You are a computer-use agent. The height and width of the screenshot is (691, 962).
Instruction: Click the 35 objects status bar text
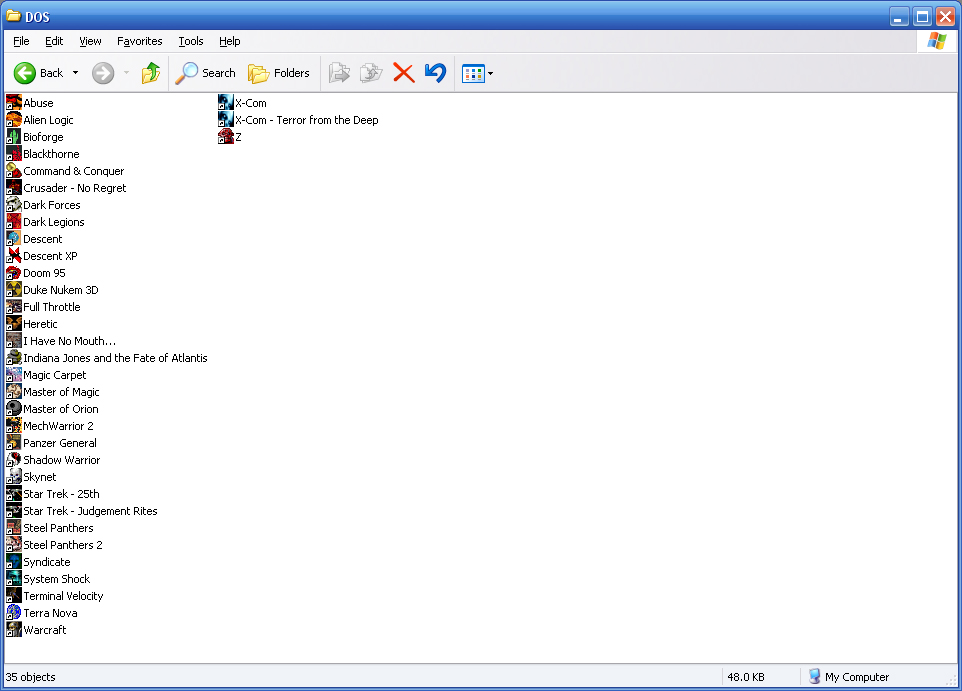click(31, 677)
